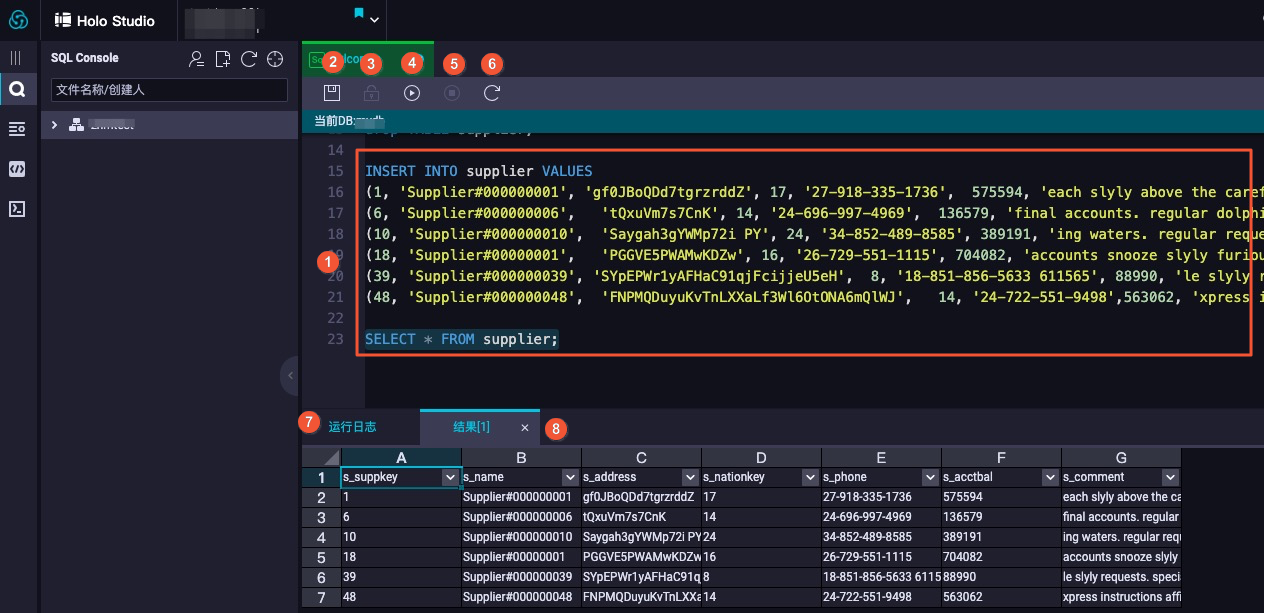
Task: Click s_acctbal cell 704082
Action: (x=1001, y=557)
